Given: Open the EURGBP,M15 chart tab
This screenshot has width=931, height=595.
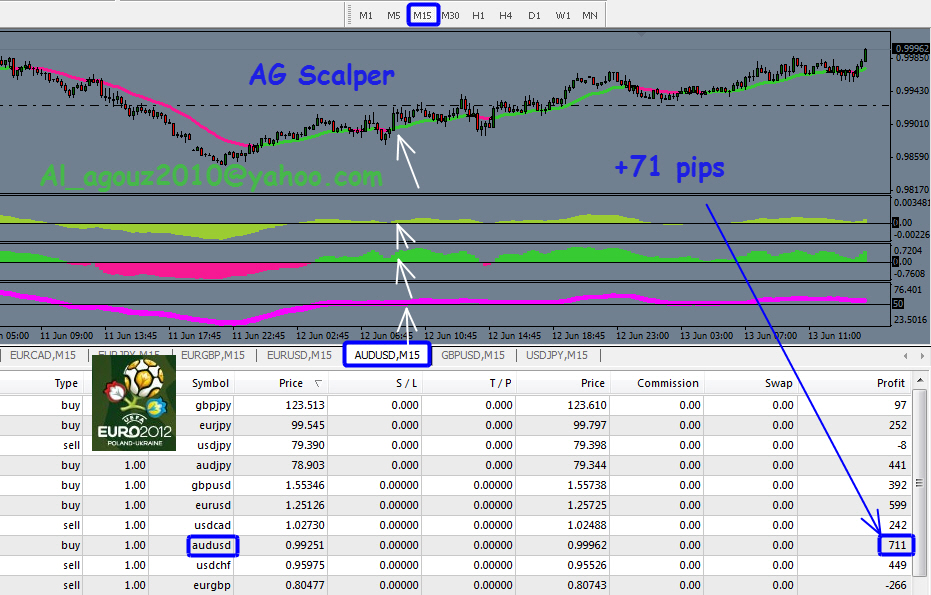Looking at the screenshot, I should point(213,355).
